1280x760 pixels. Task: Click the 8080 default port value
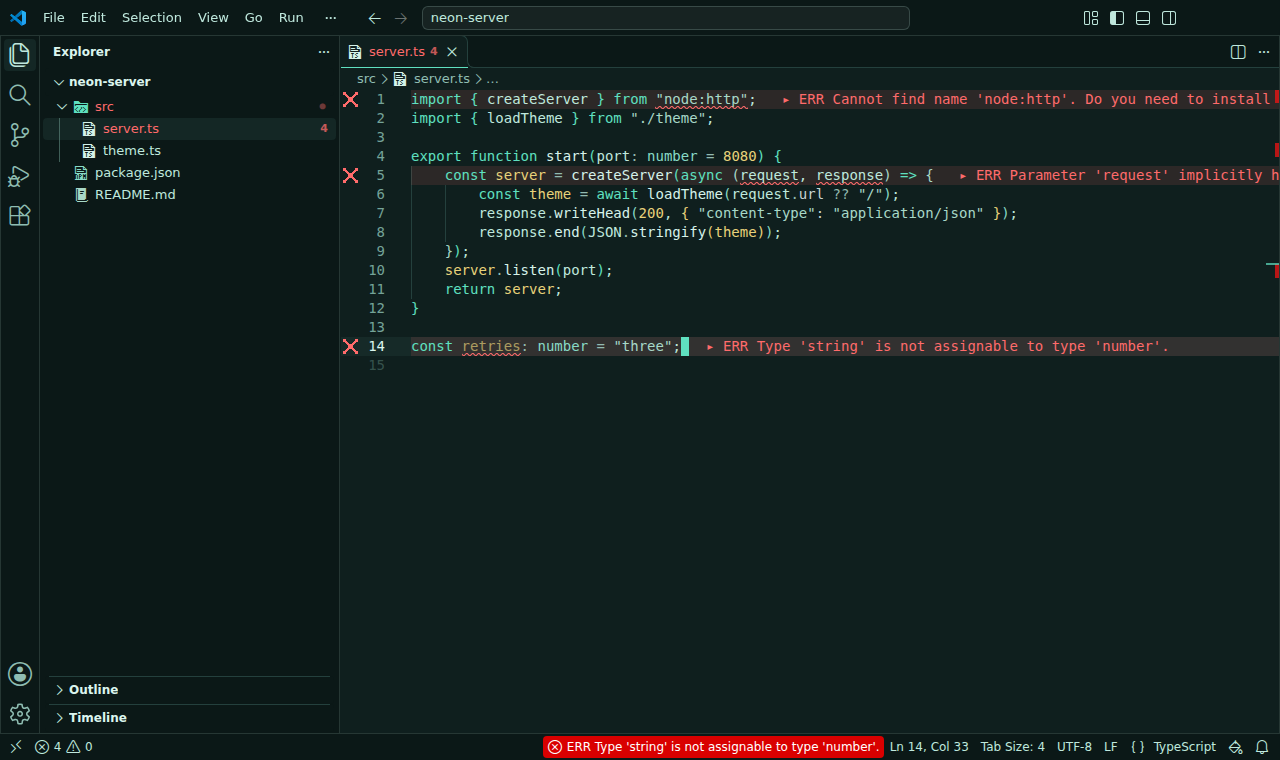pos(739,156)
